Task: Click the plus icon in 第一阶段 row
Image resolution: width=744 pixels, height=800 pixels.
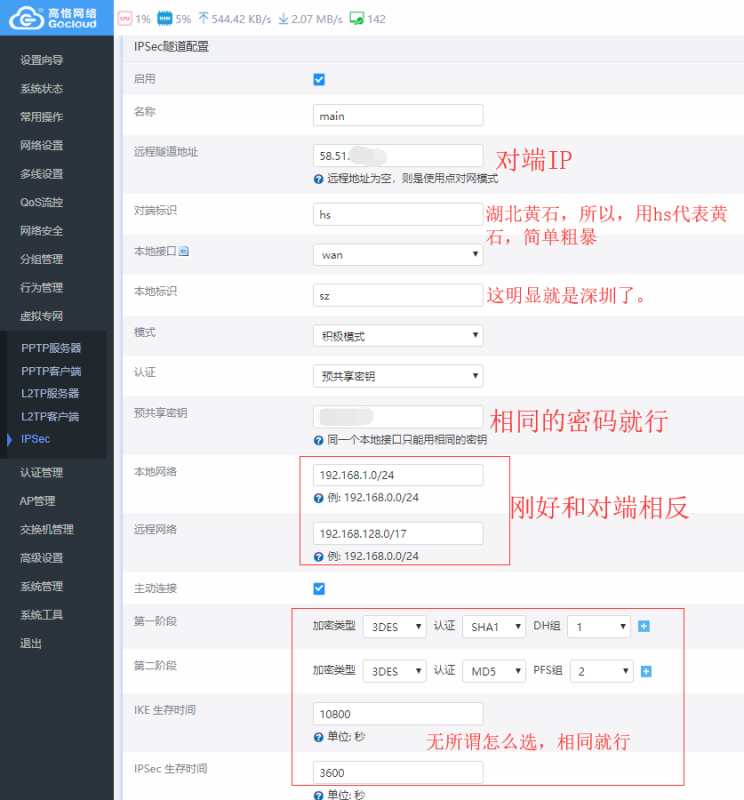Action: [x=644, y=626]
